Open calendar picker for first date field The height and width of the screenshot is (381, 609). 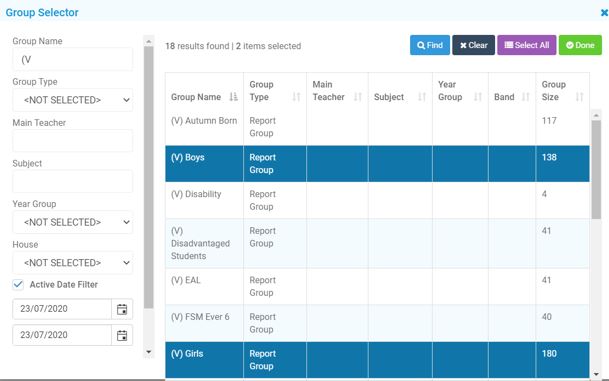[122, 309]
